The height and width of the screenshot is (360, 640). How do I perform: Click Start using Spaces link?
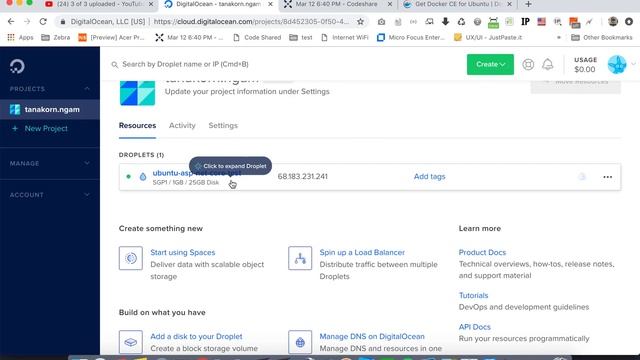(182, 252)
